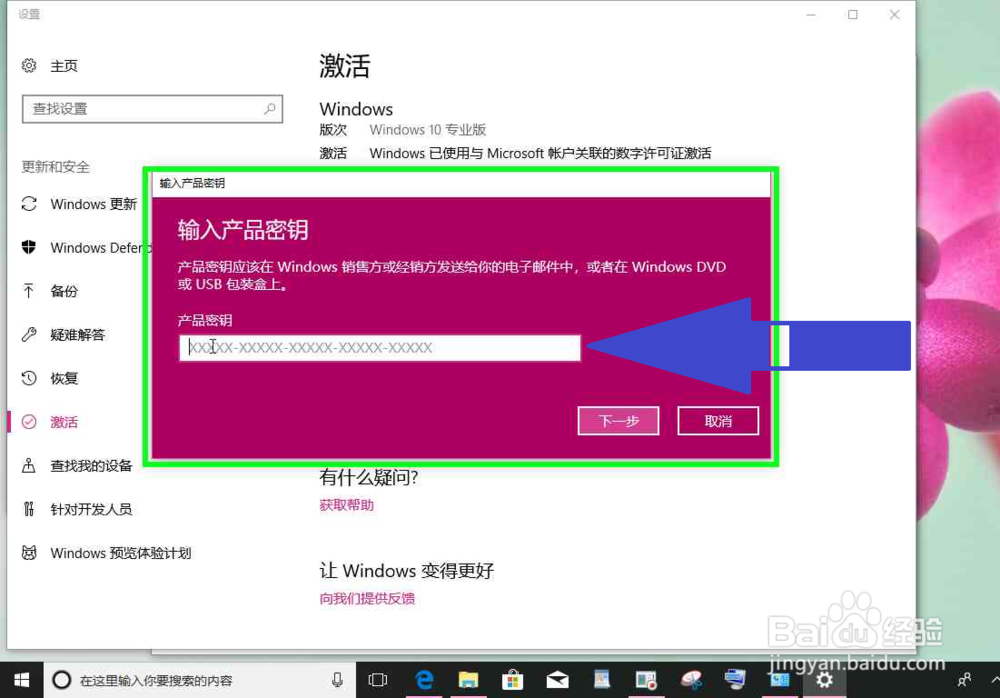Click the Task View taskbar button
The width and height of the screenshot is (1000, 698).
click(377, 679)
